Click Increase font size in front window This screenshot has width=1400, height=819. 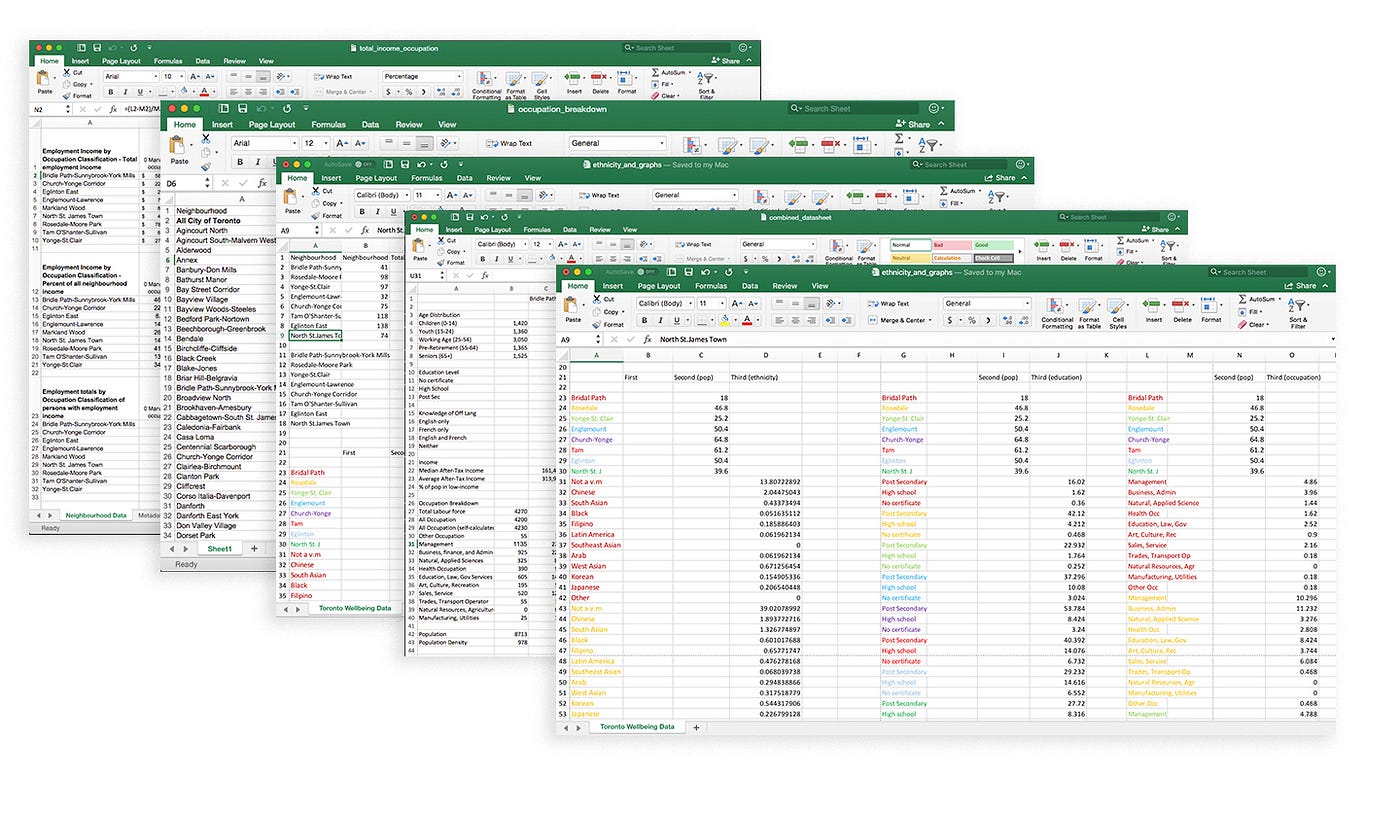(737, 303)
